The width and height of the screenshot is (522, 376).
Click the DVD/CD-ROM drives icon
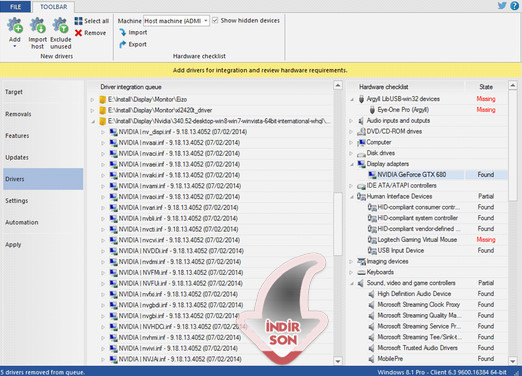[361, 131]
